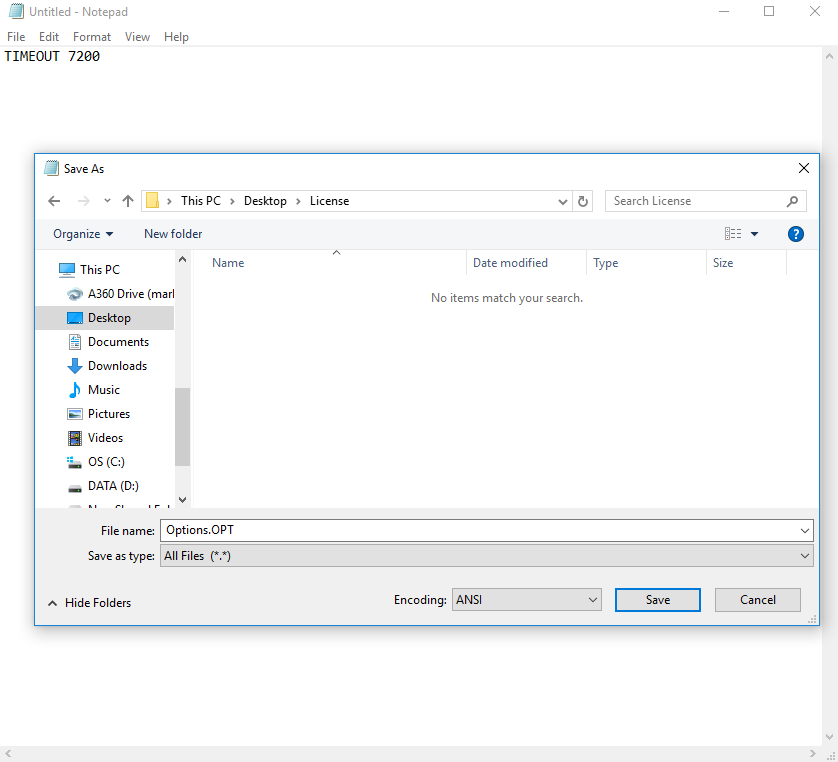Click Desktop in address breadcrumb
838x762 pixels.
pyautogui.click(x=265, y=201)
